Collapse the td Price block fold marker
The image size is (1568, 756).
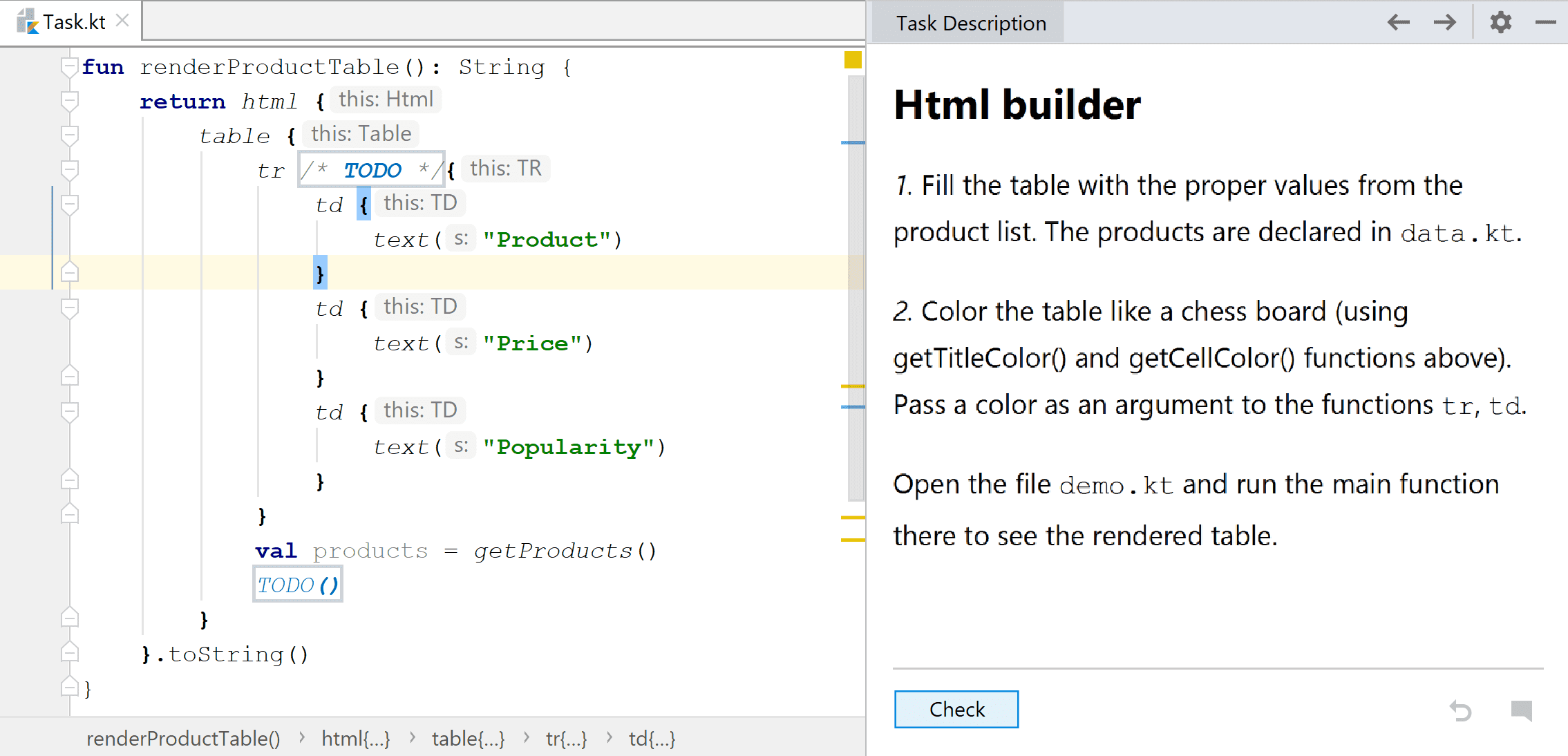[x=69, y=308]
